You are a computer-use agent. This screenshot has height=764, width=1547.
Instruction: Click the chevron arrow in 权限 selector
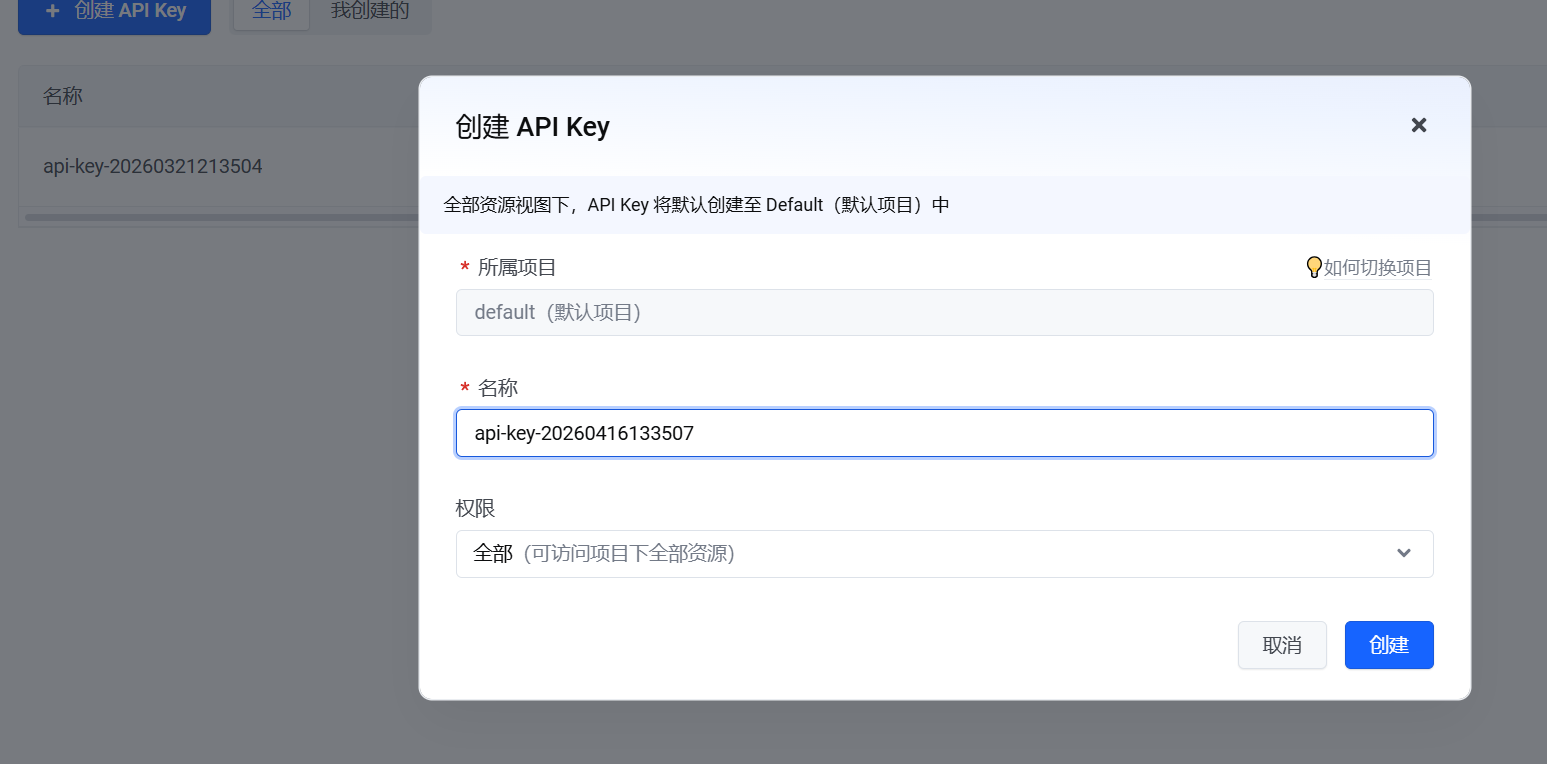[1404, 554]
